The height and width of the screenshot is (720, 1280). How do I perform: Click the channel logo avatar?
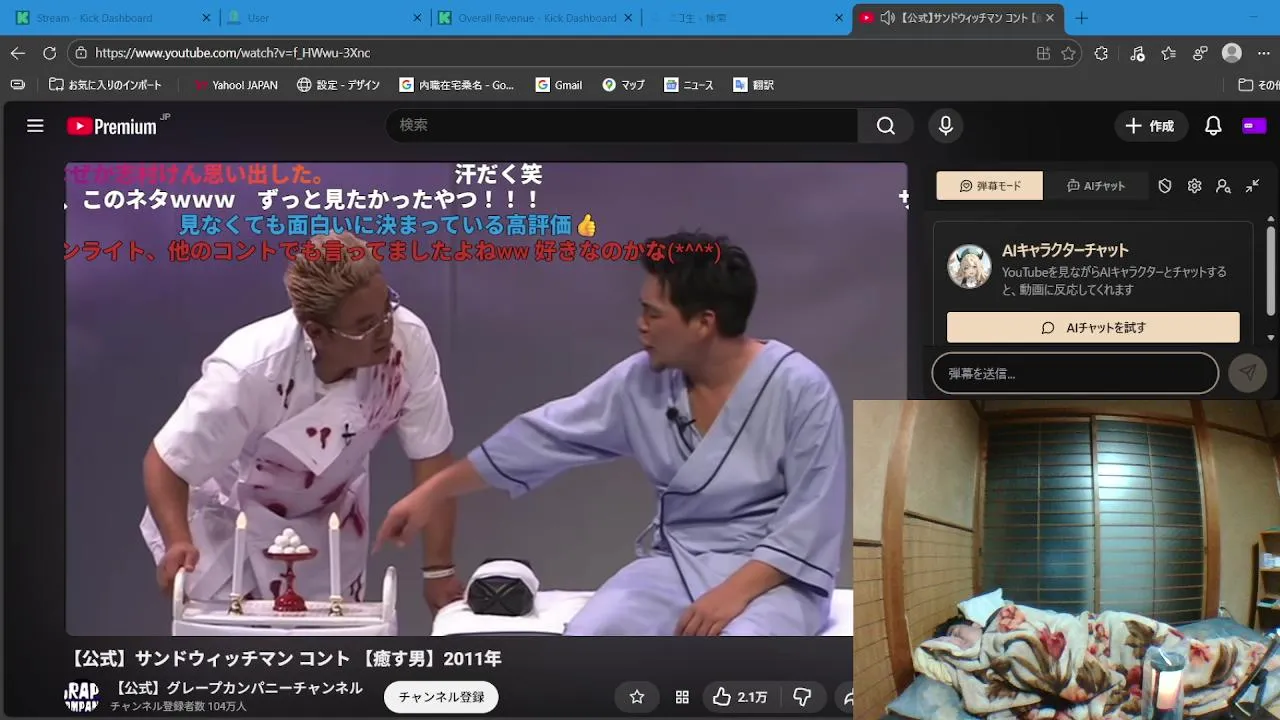82,697
